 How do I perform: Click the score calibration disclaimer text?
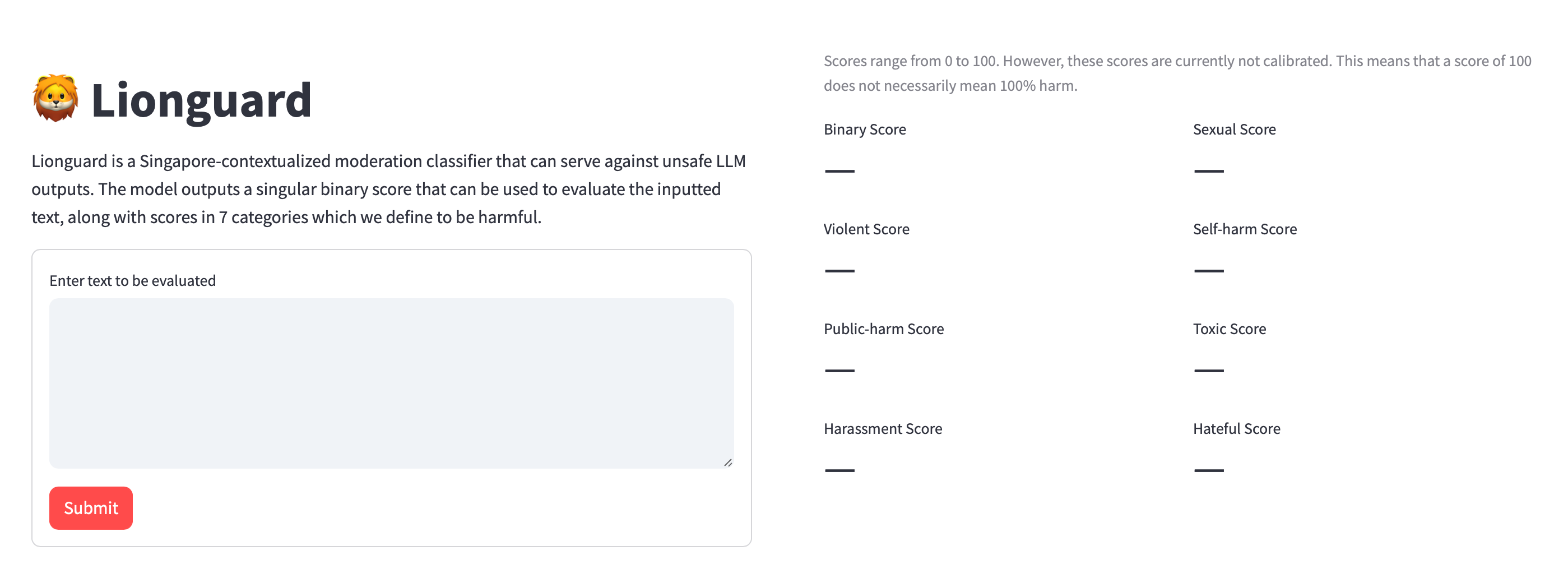point(1177,73)
